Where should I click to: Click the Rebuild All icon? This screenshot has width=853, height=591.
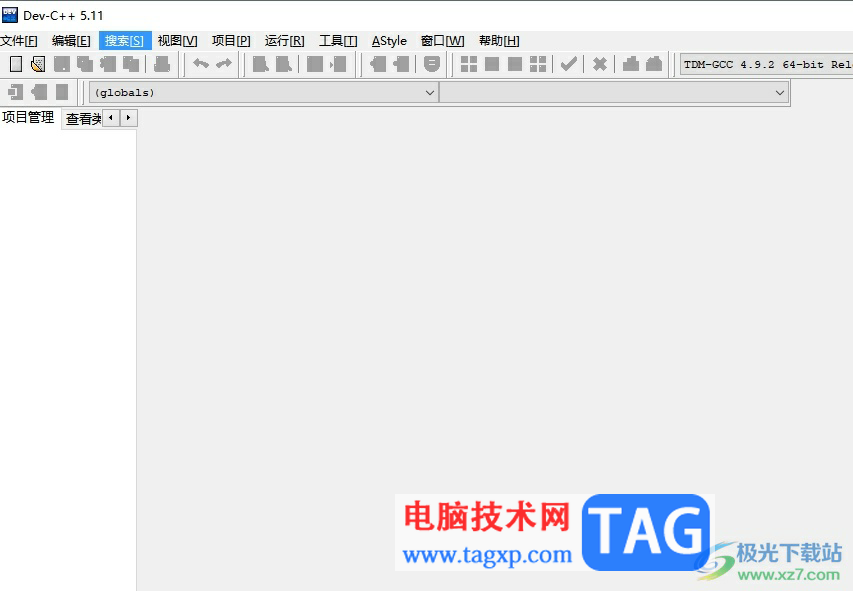pyautogui.click(x=537, y=64)
